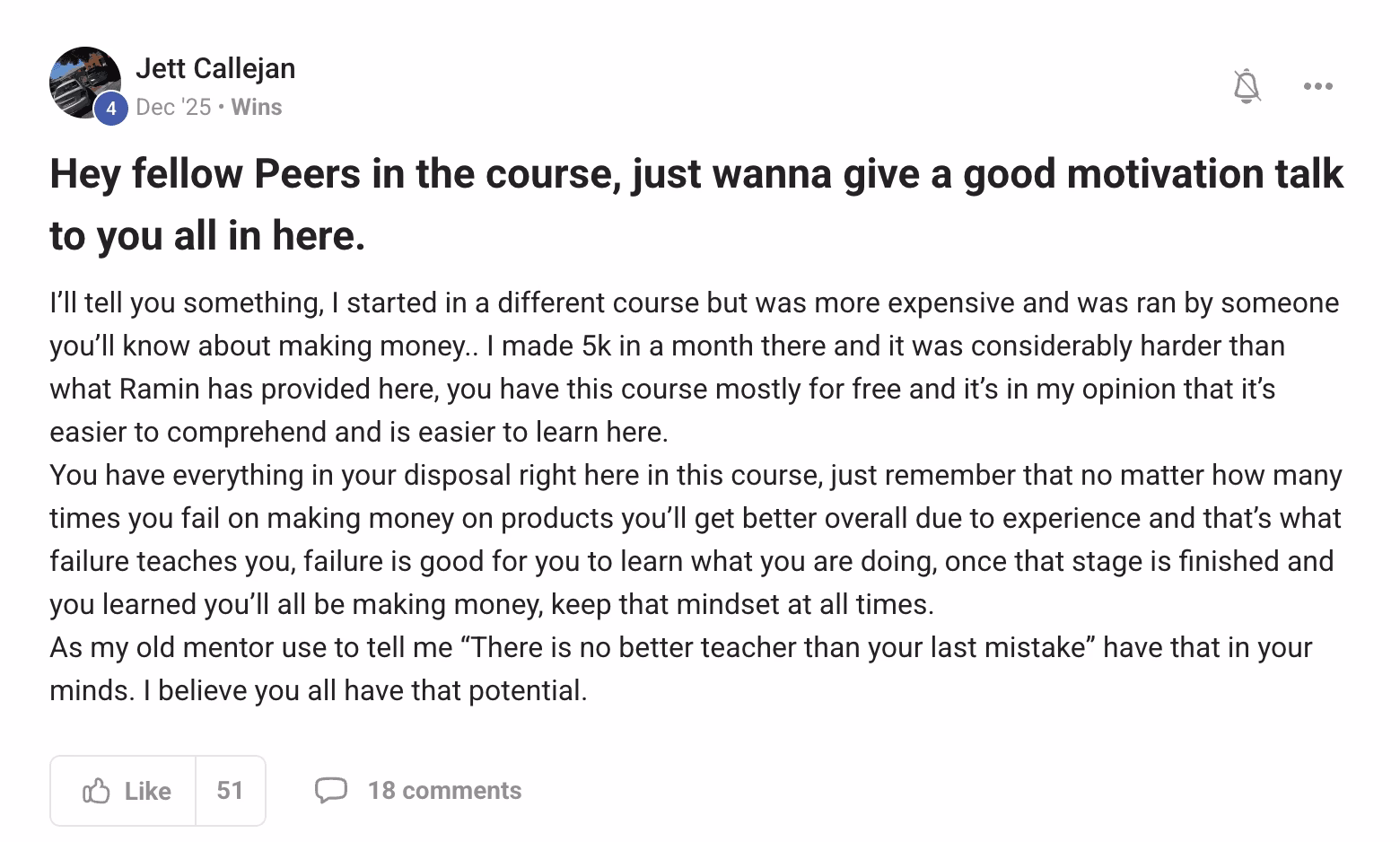Click the thumbs-up icon on Like button
Image resolution: width=1400 pixels, height=842 pixels.
(96, 791)
